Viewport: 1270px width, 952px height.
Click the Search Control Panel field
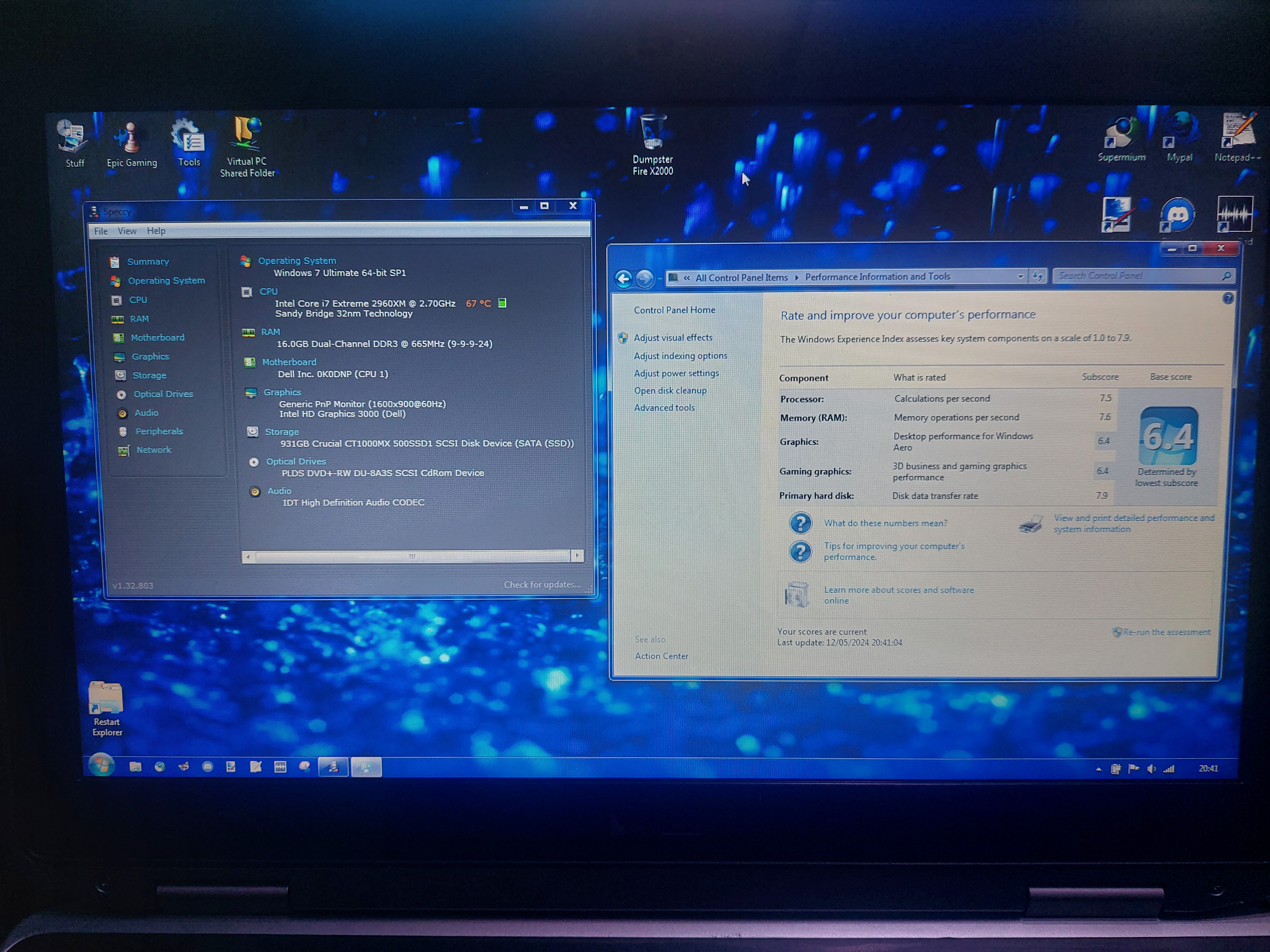tap(1143, 276)
